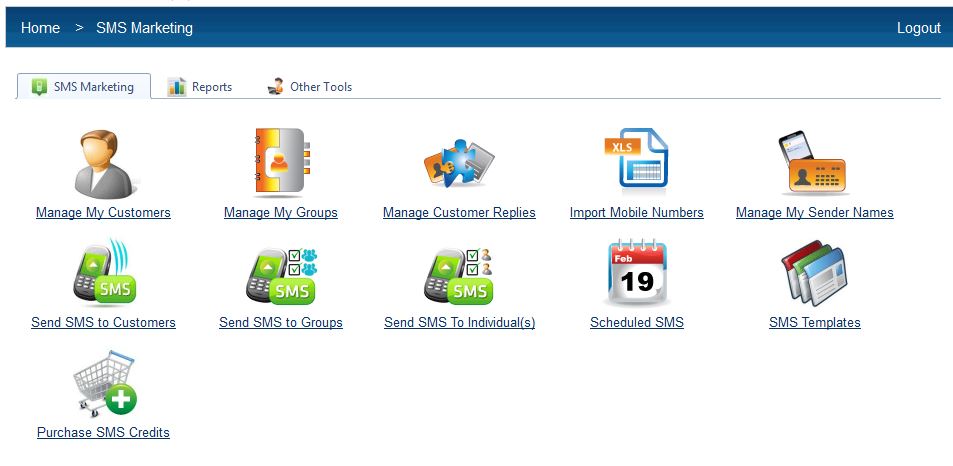953x466 pixels.
Task: Click the Manage Customer Replies puzzle icon
Action: 459,163
